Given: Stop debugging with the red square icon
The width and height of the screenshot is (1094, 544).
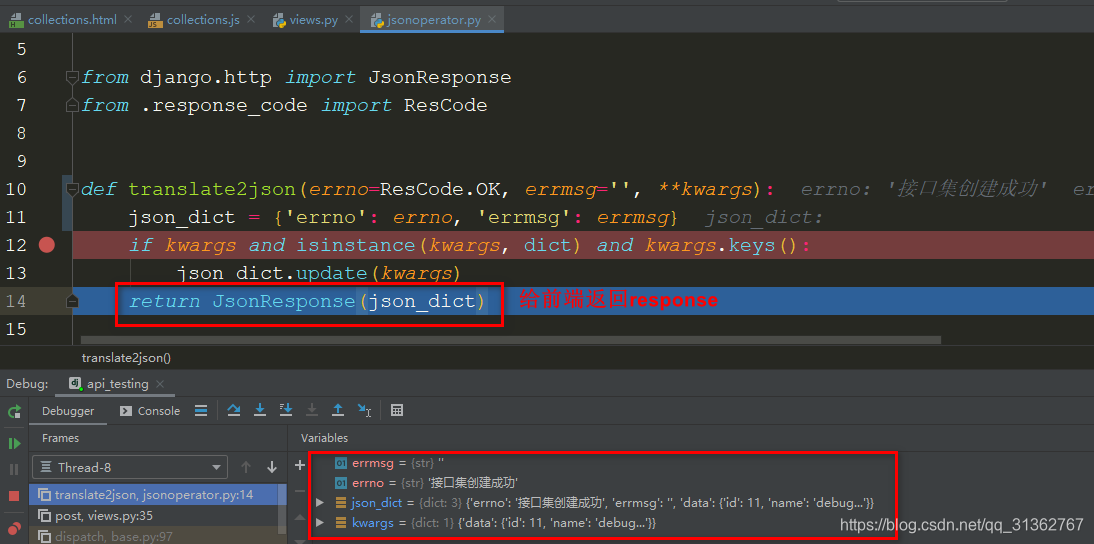Looking at the screenshot, I should 14,496.
